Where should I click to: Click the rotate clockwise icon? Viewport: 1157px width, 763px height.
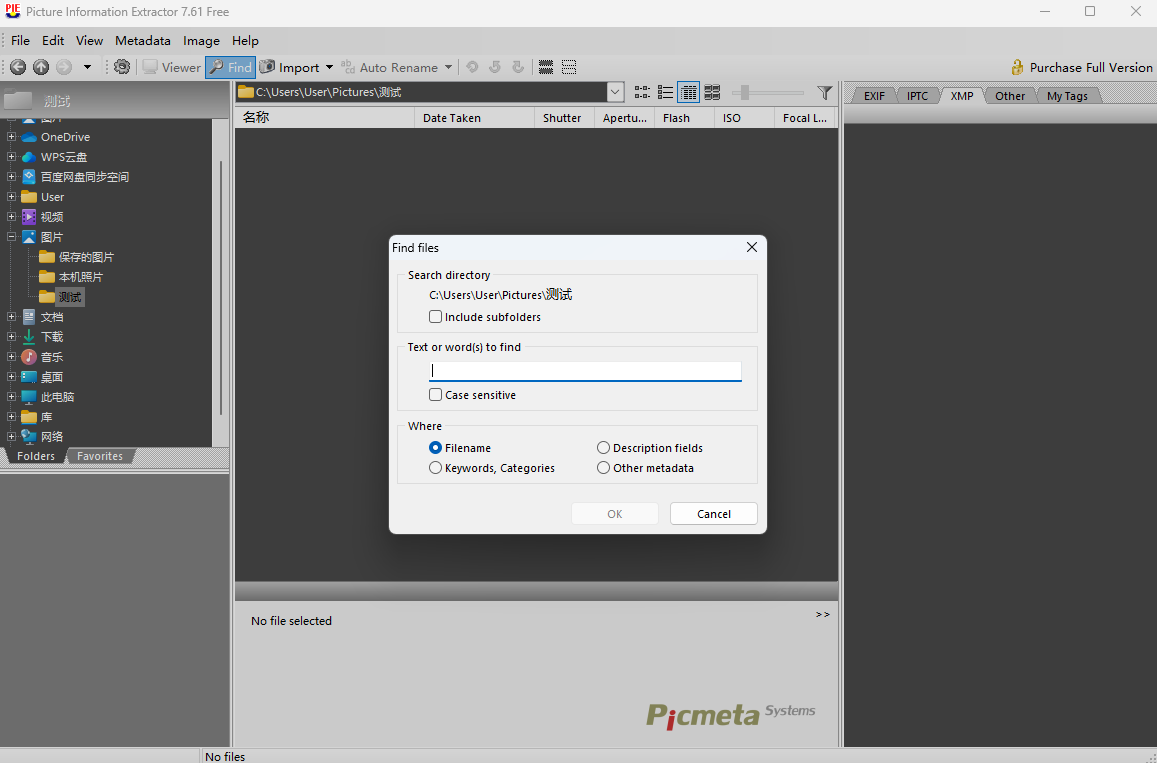pos(518,67)
